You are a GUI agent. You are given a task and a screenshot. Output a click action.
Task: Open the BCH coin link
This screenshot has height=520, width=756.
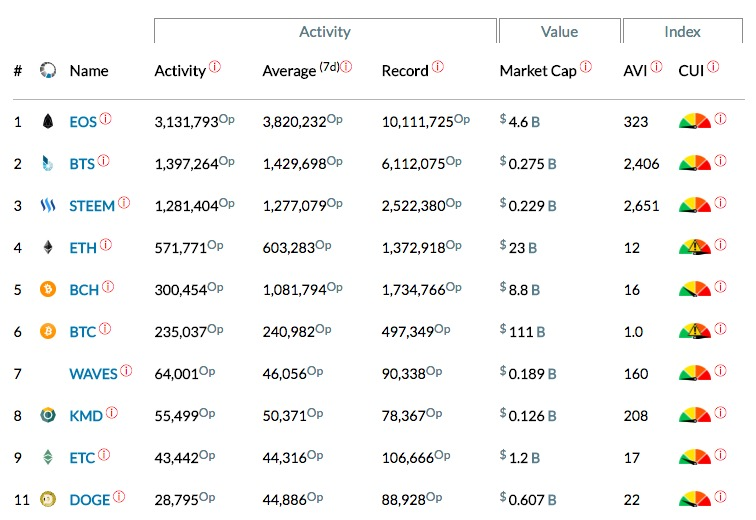coord(84,290)
